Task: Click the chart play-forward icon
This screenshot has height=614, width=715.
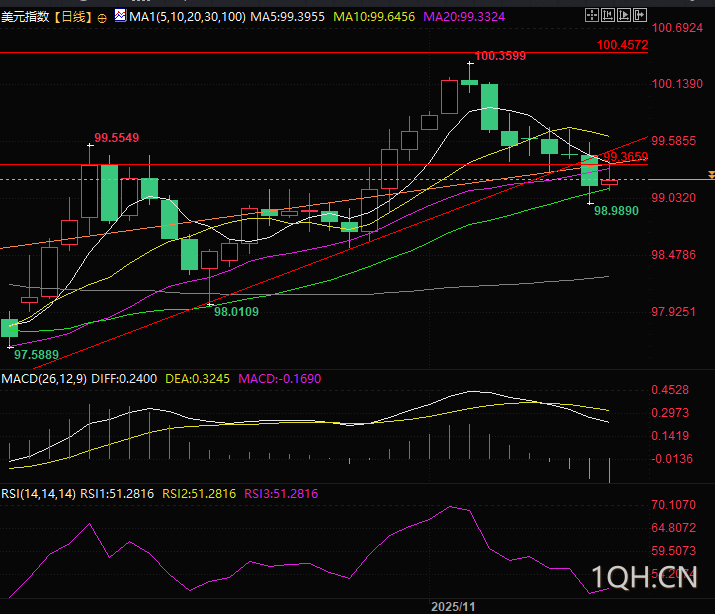Action: (x=623, y=15)
